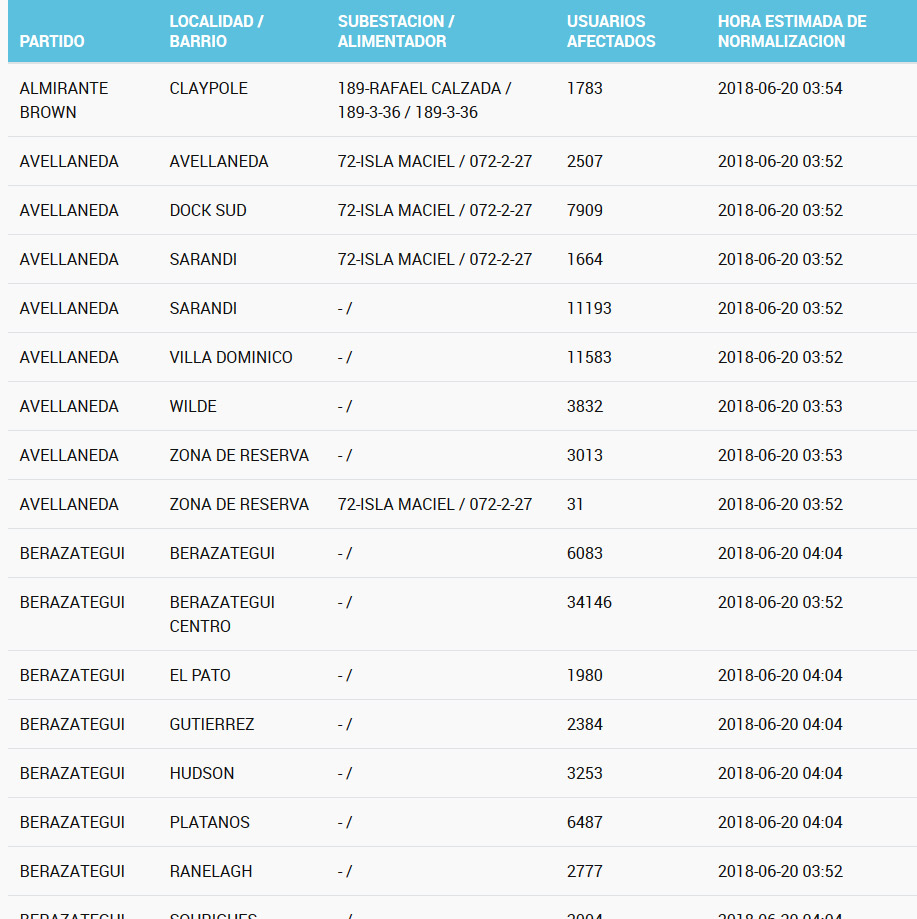Select the 34146 affected users value
917x919 pixels.
[589, 602]
